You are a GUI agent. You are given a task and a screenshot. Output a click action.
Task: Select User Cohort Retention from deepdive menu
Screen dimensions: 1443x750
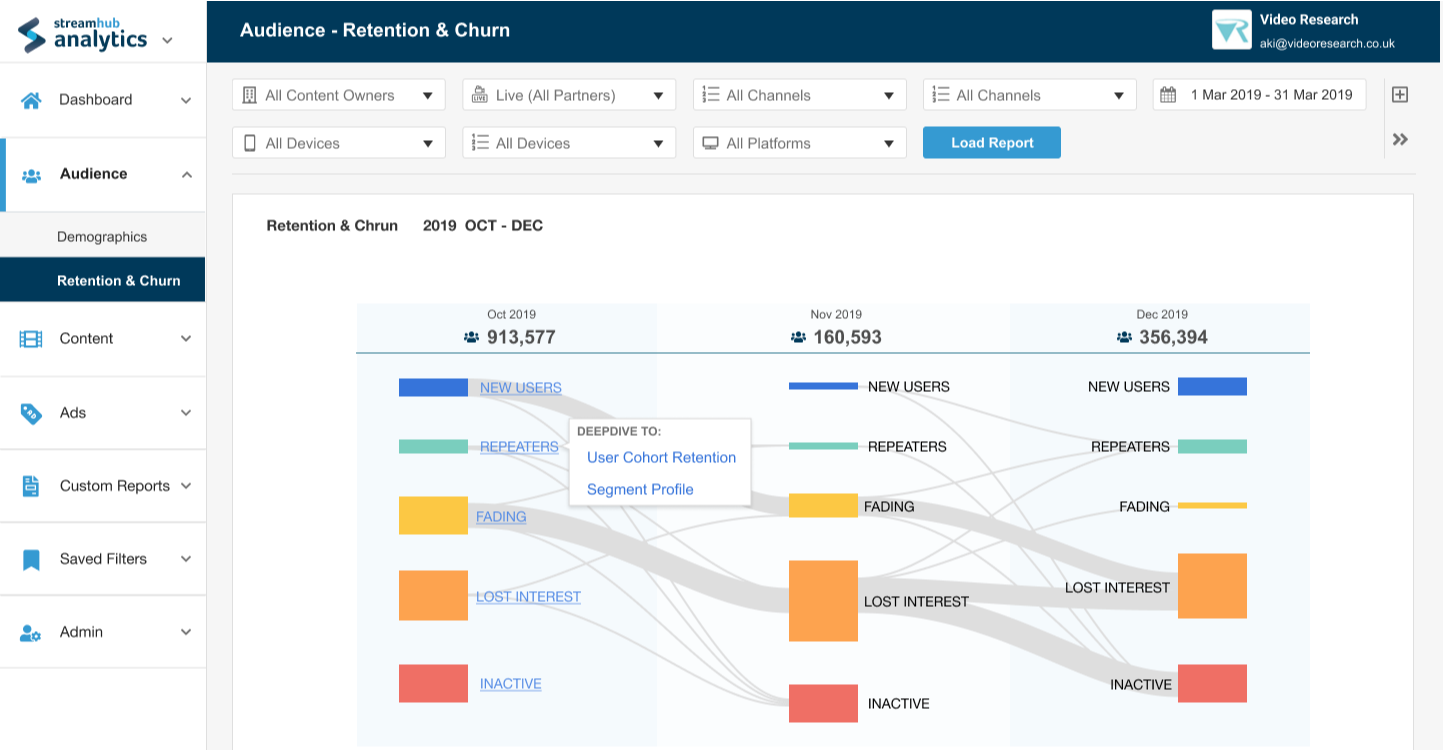(x=661, y=458)
